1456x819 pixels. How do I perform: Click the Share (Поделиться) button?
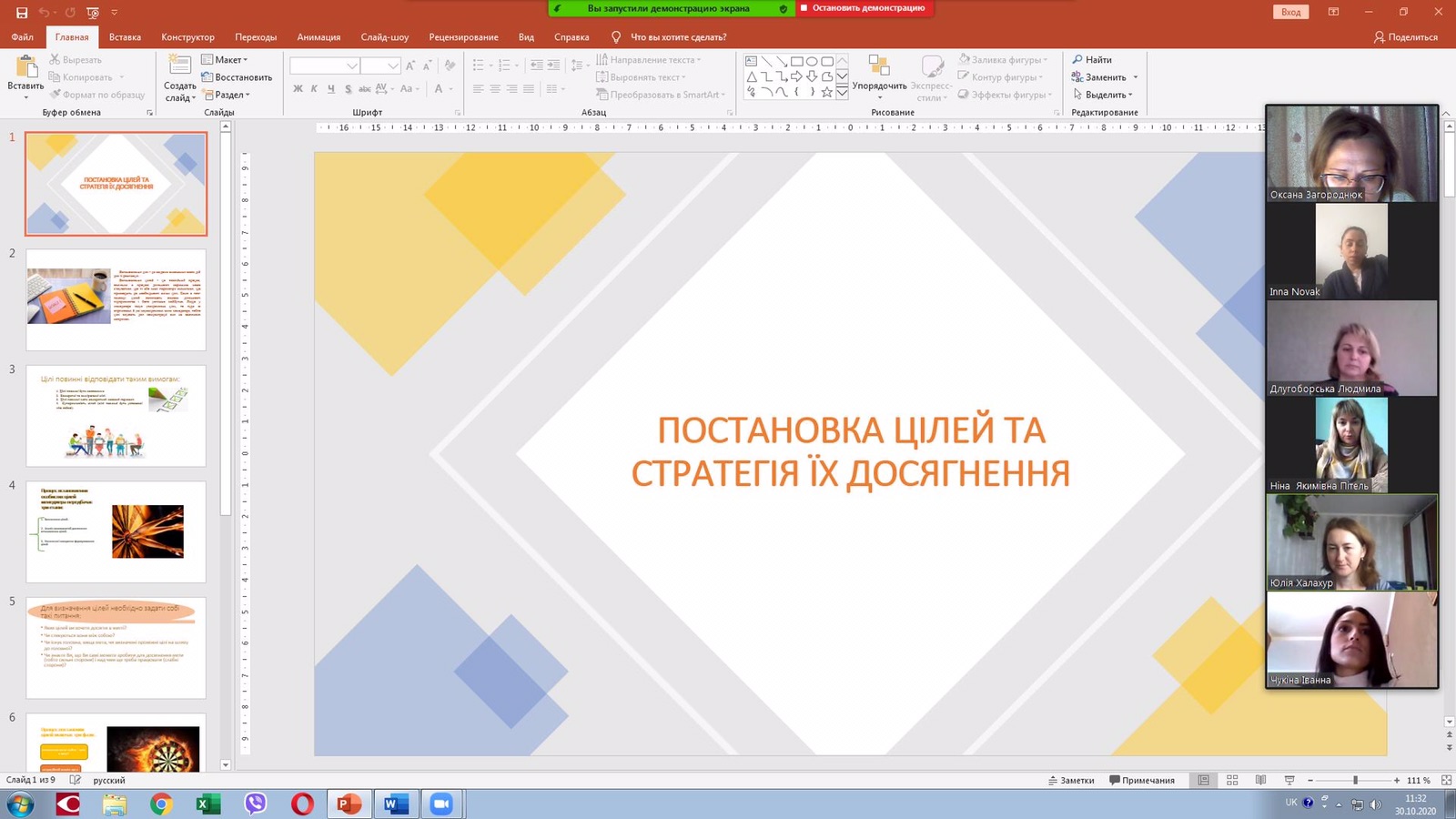(1406, 37)
